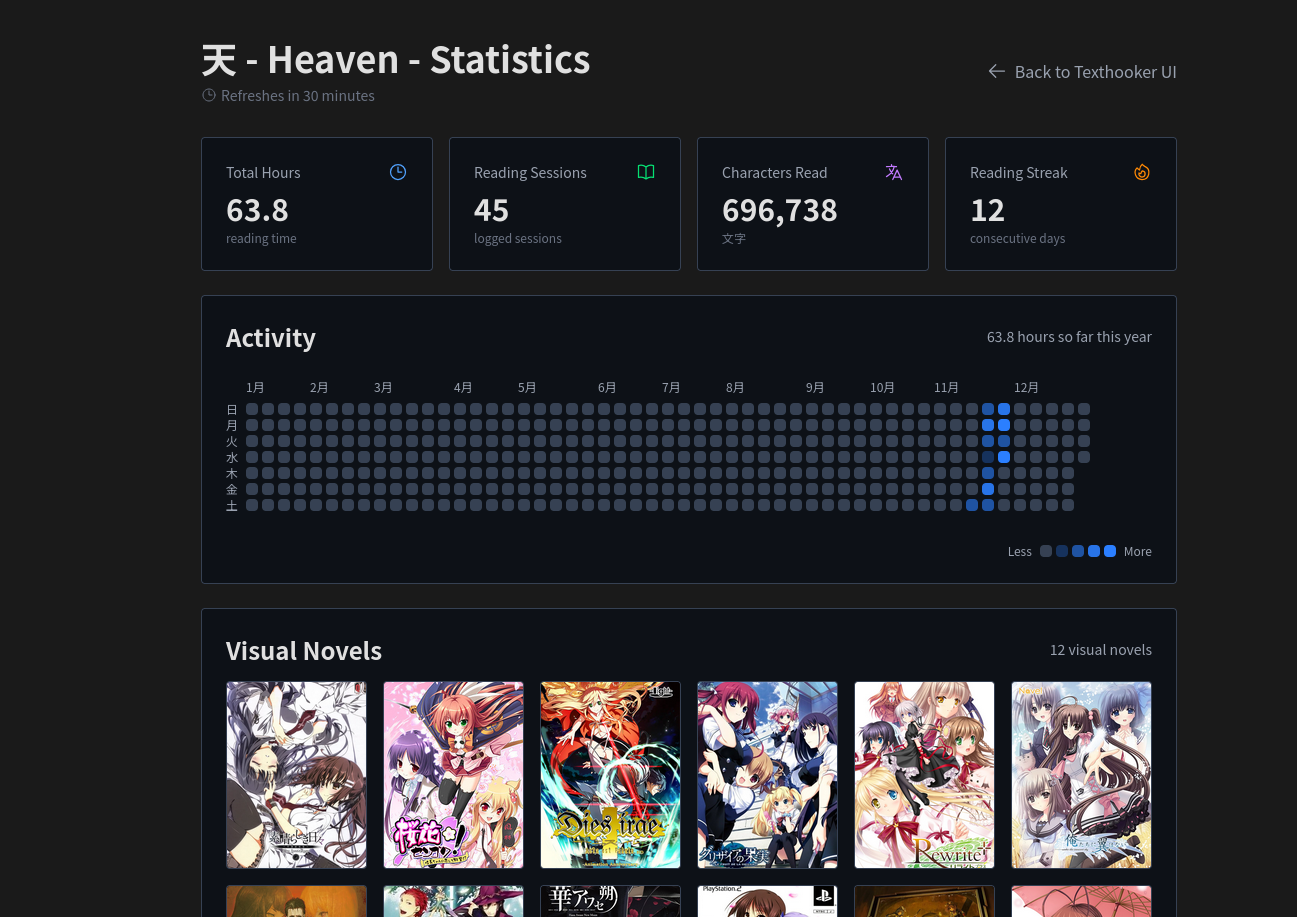Click the Characters Read card label
The height and width of the screenshot is (917, 1297).
(x=775, y=173)
